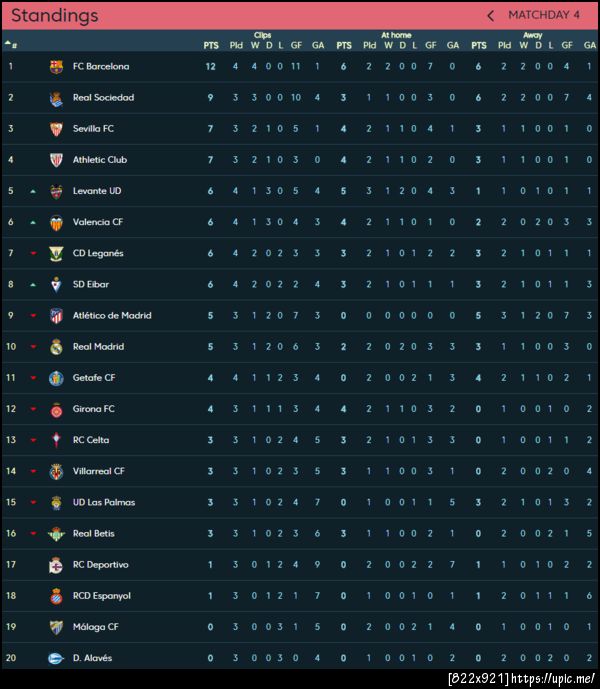Click the Athletic Club badge
600x689 pixels.
(56, 160)
